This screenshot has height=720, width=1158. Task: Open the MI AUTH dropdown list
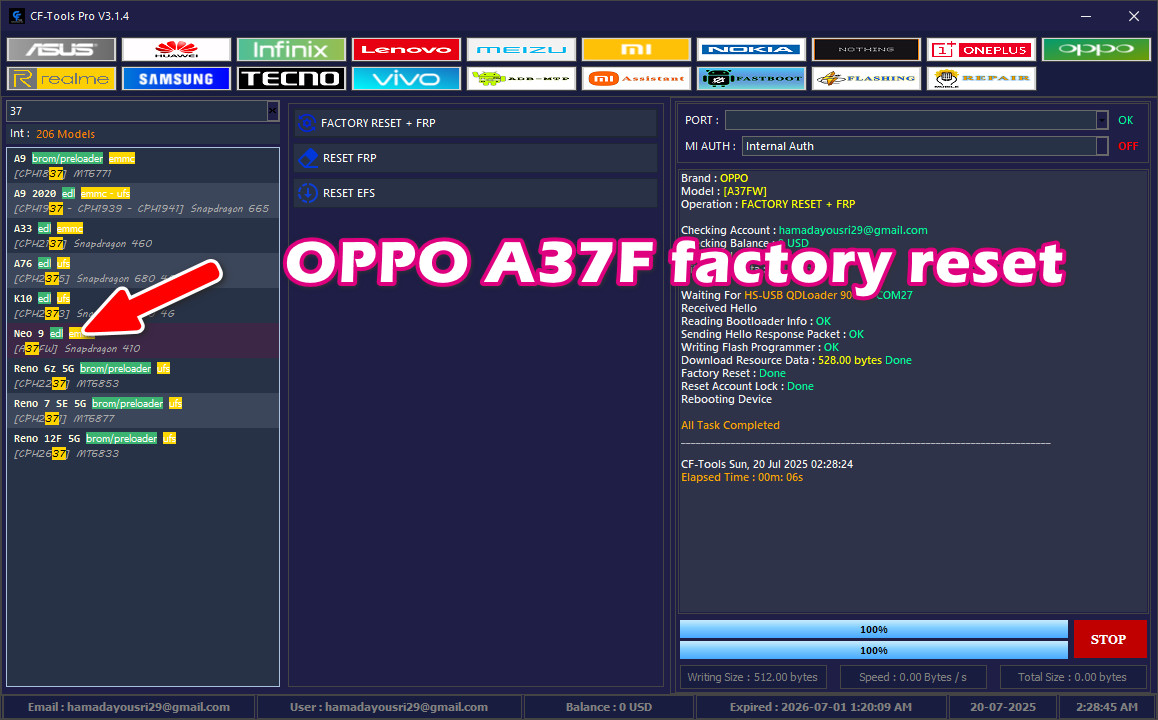coord(1102,146)
